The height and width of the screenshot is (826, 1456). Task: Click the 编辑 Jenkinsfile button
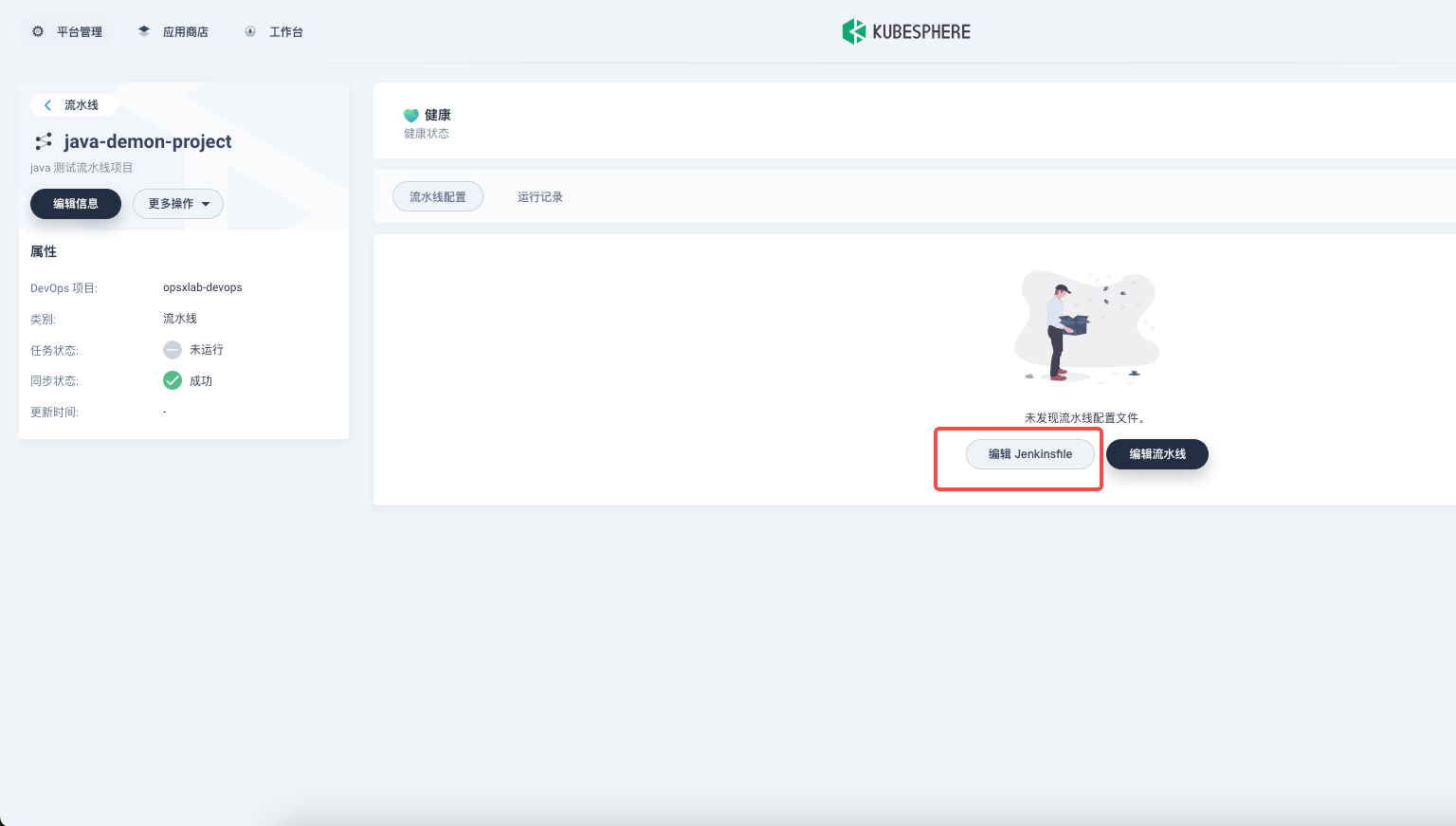(x=1029, y=454)
